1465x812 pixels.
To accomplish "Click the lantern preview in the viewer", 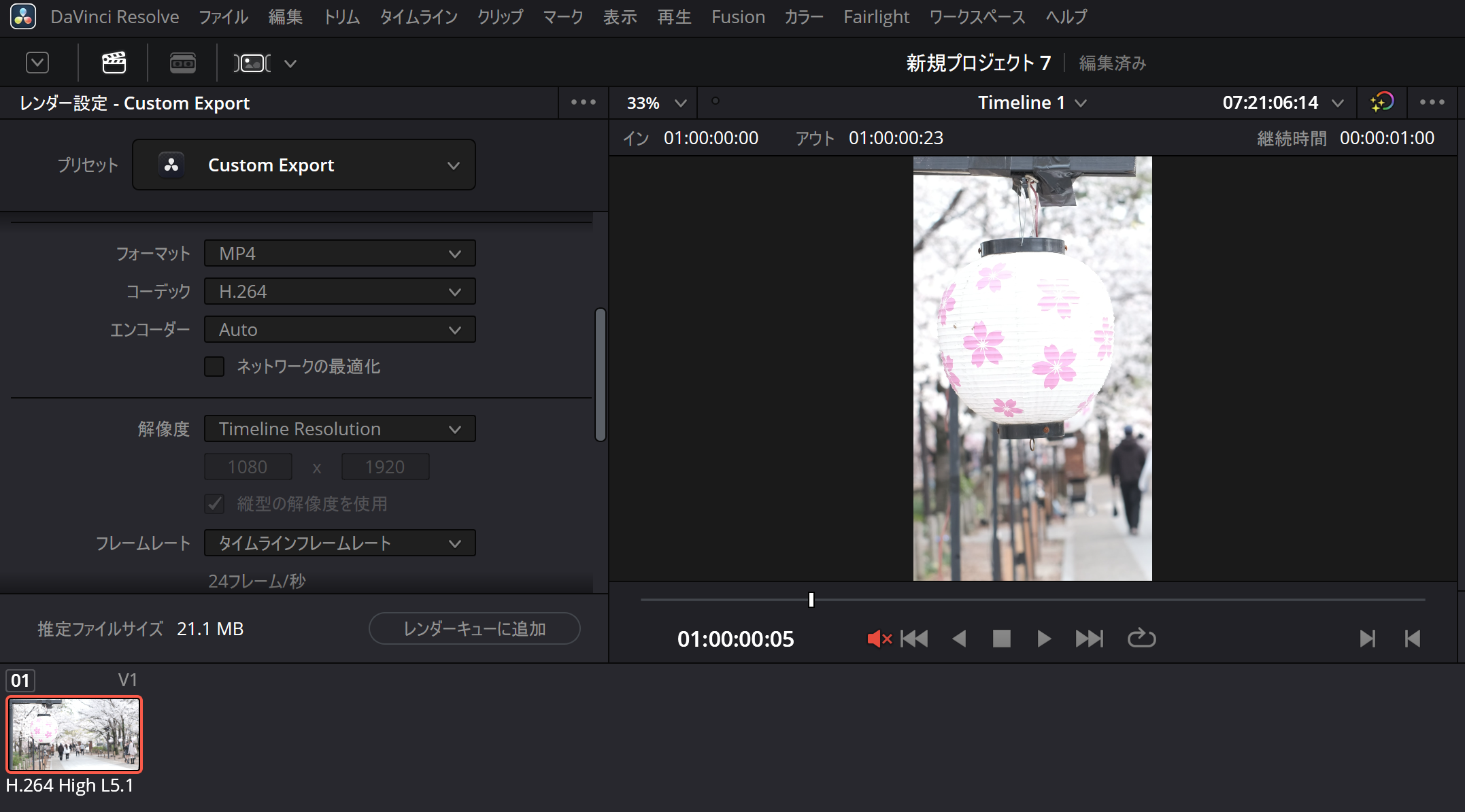I will [1032, 369].
